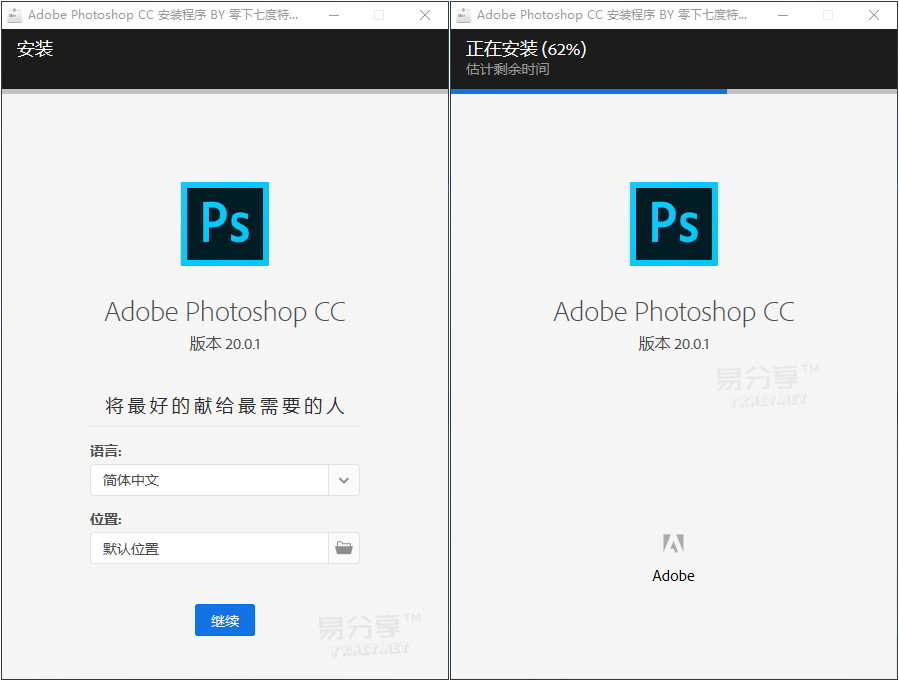Click the 版本 20.0.1 version label
The image size is (899, 681).
point(224,340)
